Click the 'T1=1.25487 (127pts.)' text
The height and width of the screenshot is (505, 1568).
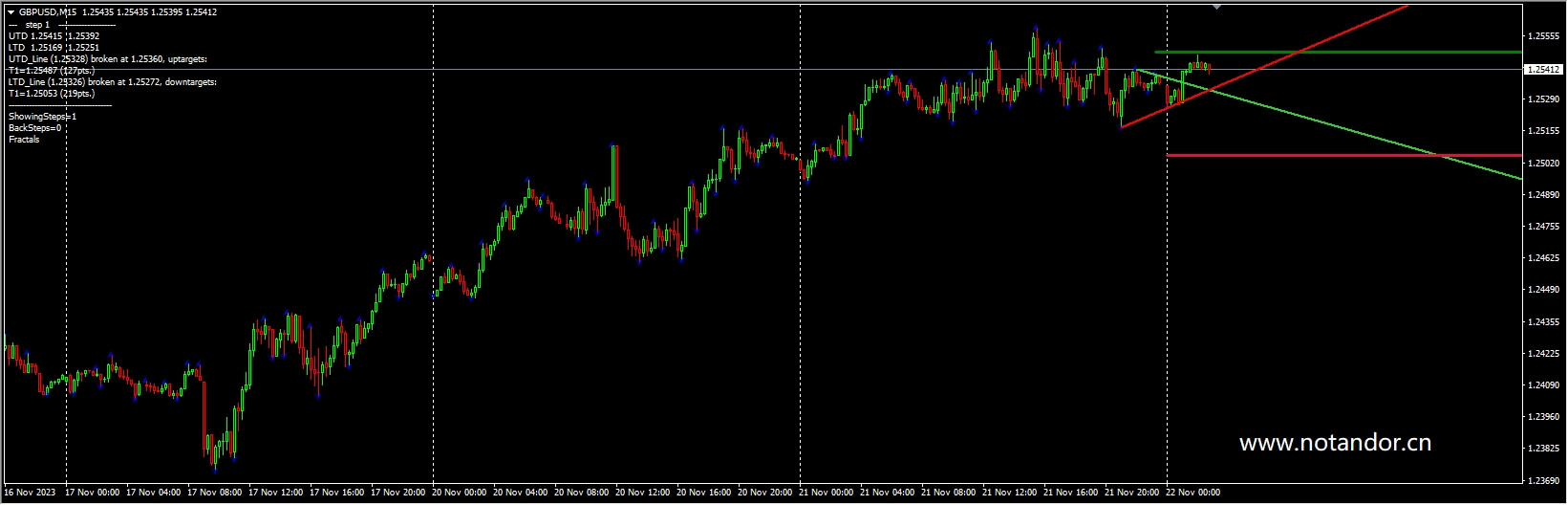(52, 71)
